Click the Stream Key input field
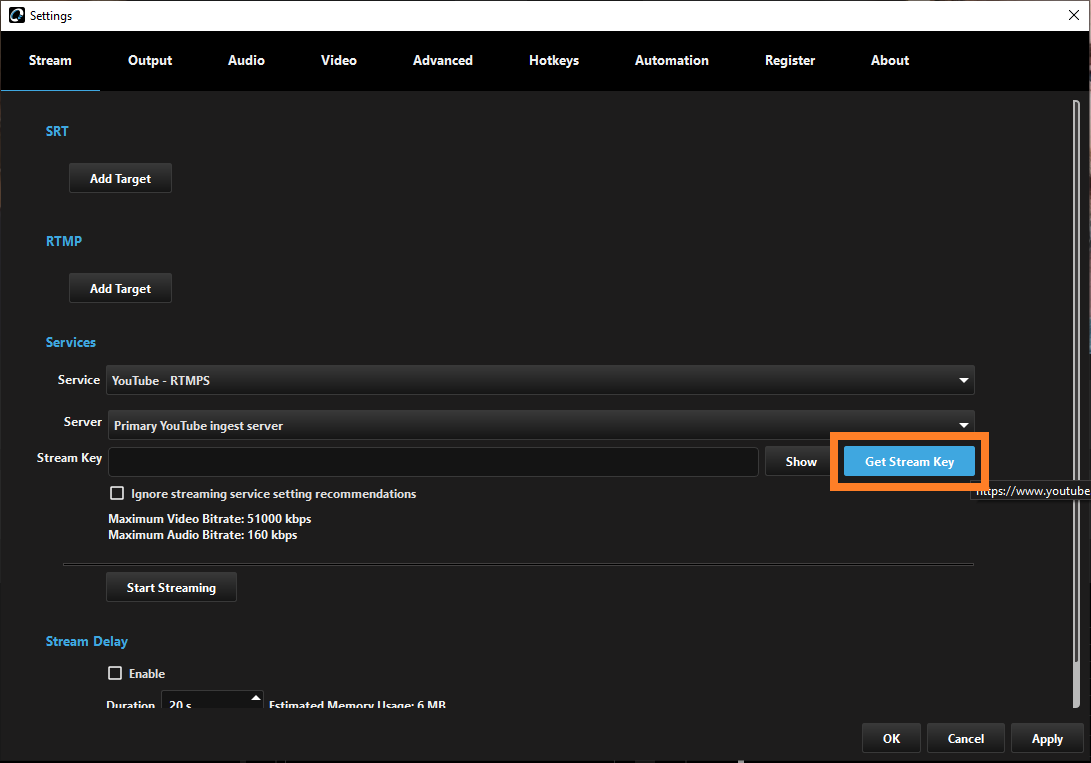This screenshot has width=1091, height=763. 432,462
